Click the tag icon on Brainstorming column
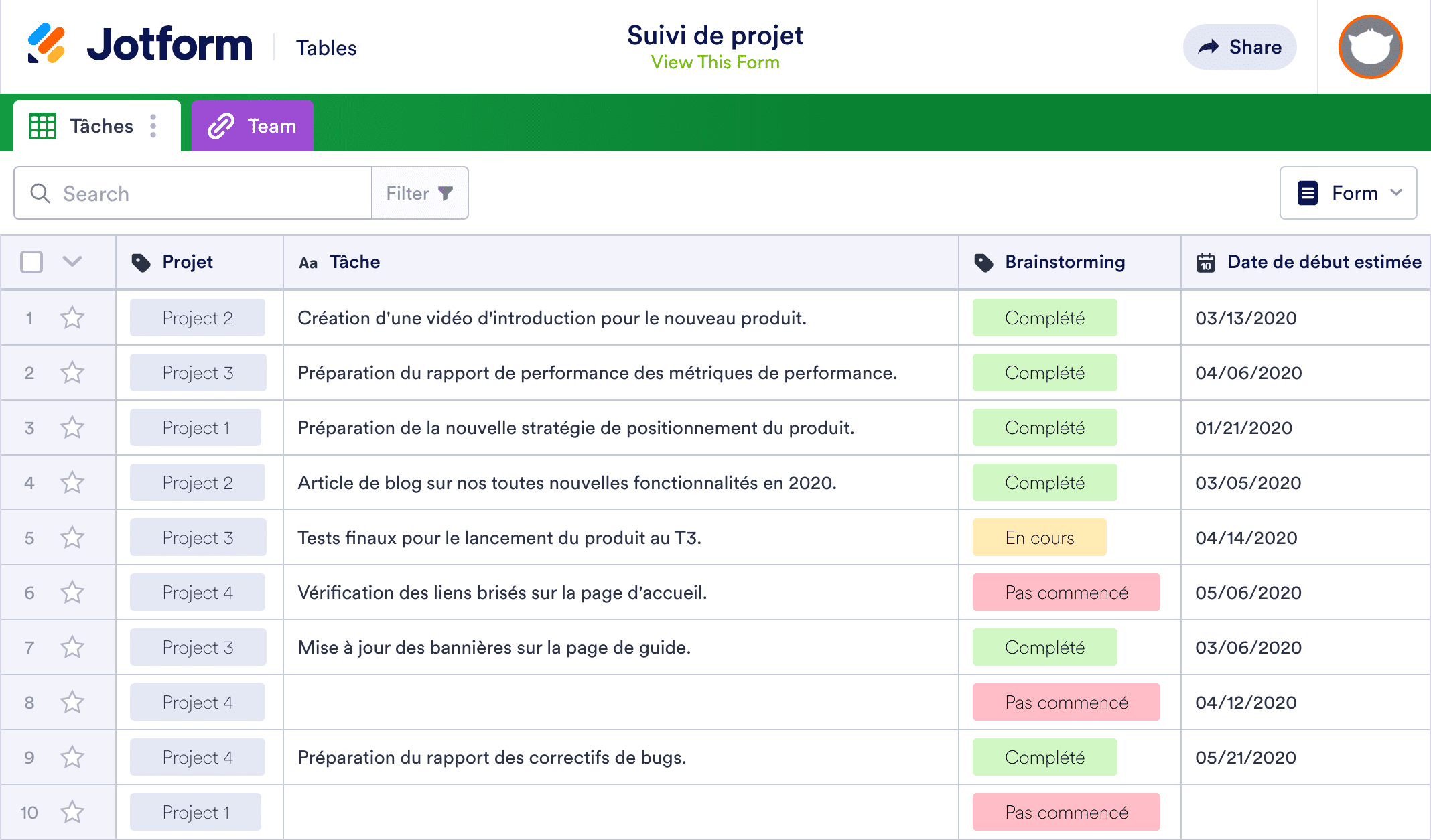This screenshot has width=1431, height=840. click(x=983, y=262)
